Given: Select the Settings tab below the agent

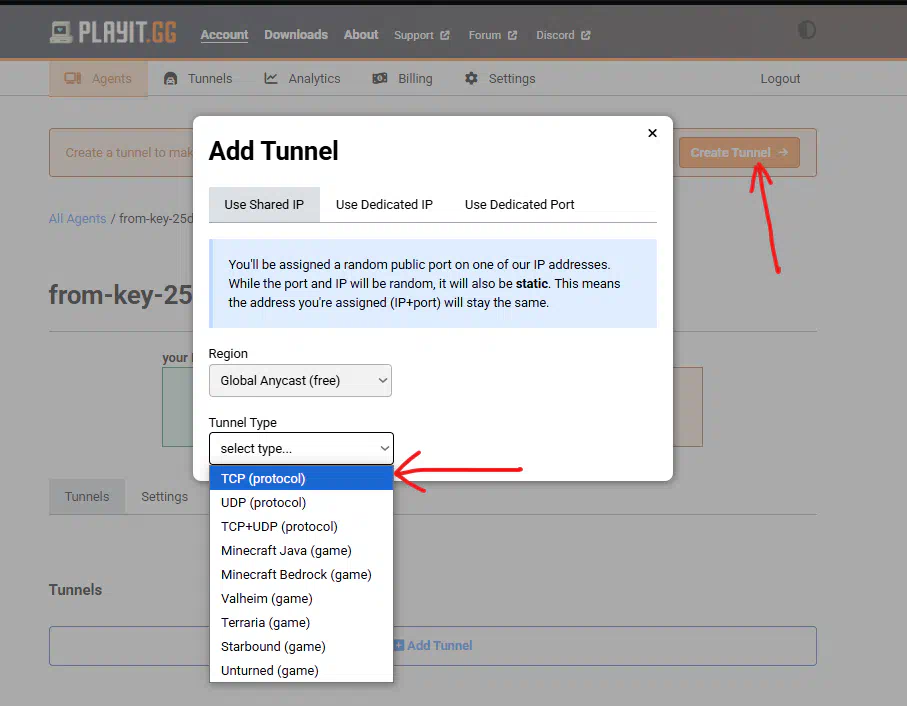Looking at the screenshot, I should [165, 497].
